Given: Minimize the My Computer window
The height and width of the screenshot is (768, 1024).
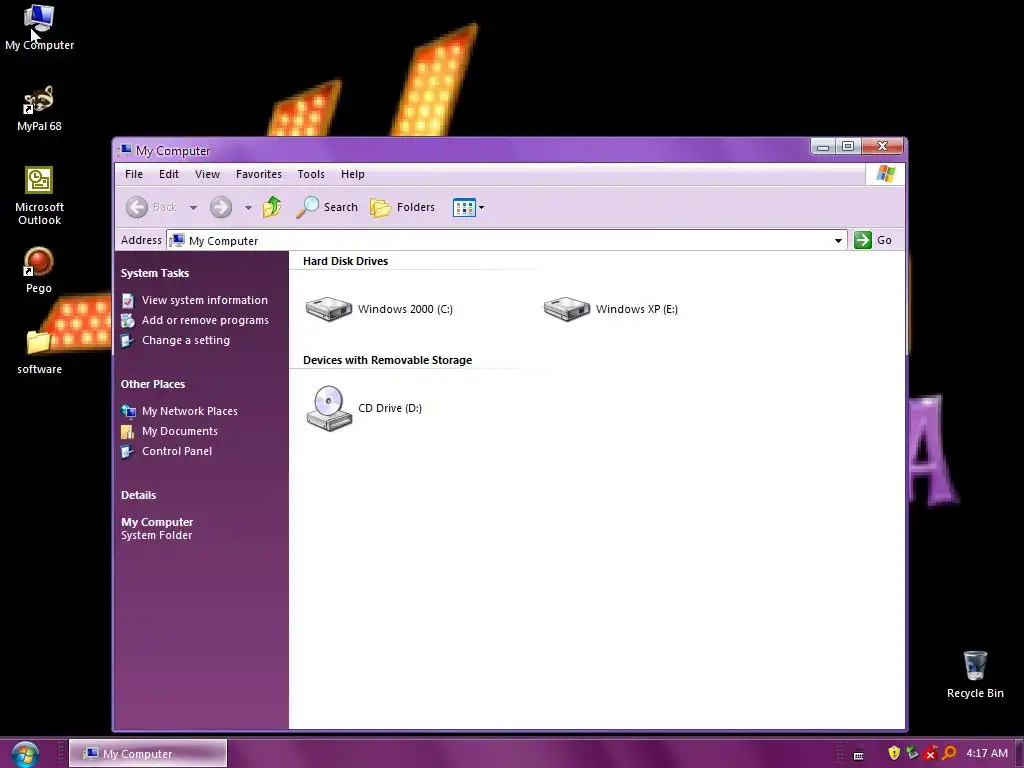Looking at the screenshot, I should coord(823,147).
